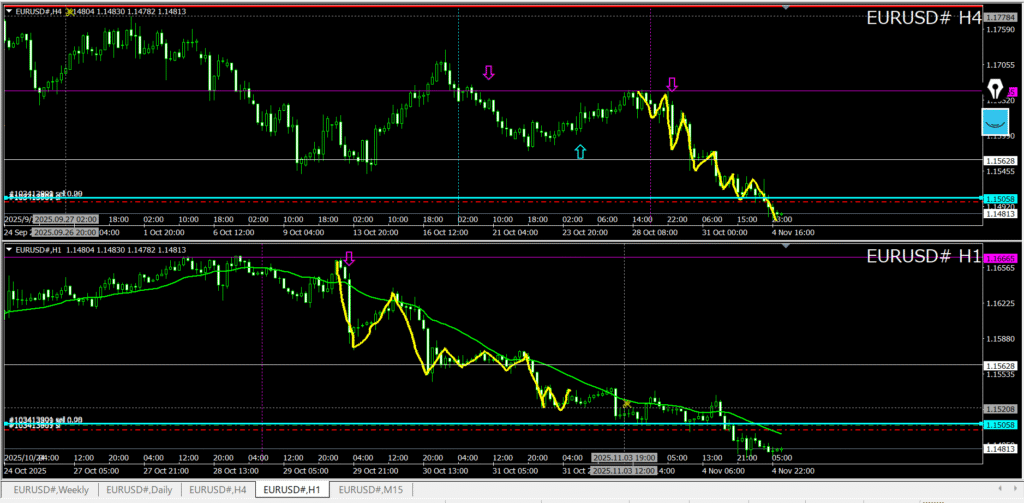Click the blue smile icon button
1024x503 pixels.
pyautogui.click(x=996, y=123)
